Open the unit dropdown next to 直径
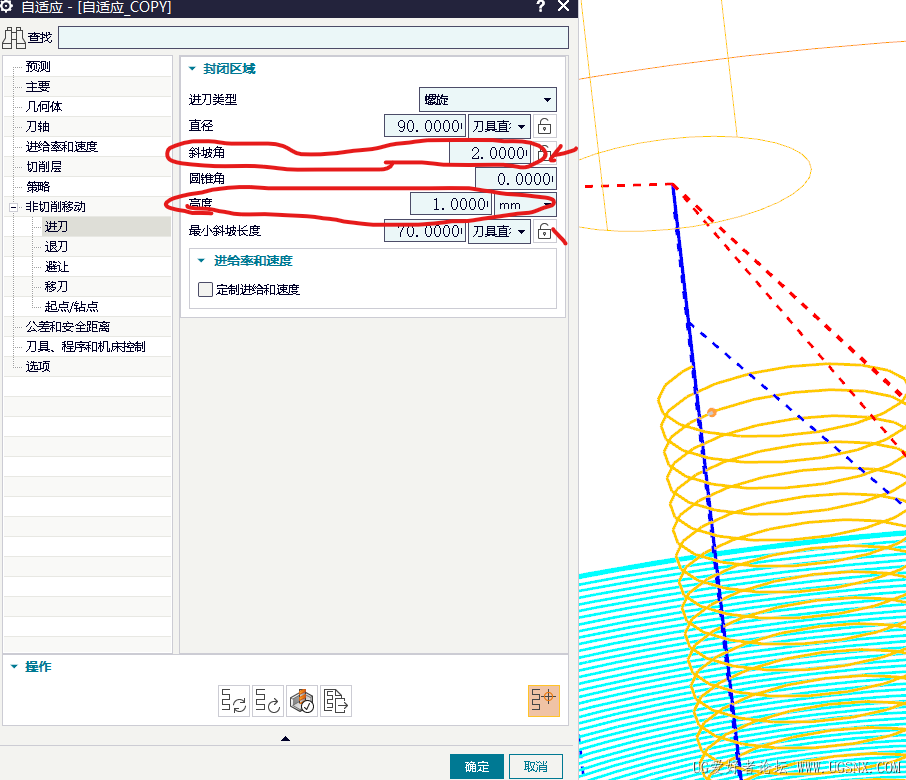906x780 pixels. 499,126
